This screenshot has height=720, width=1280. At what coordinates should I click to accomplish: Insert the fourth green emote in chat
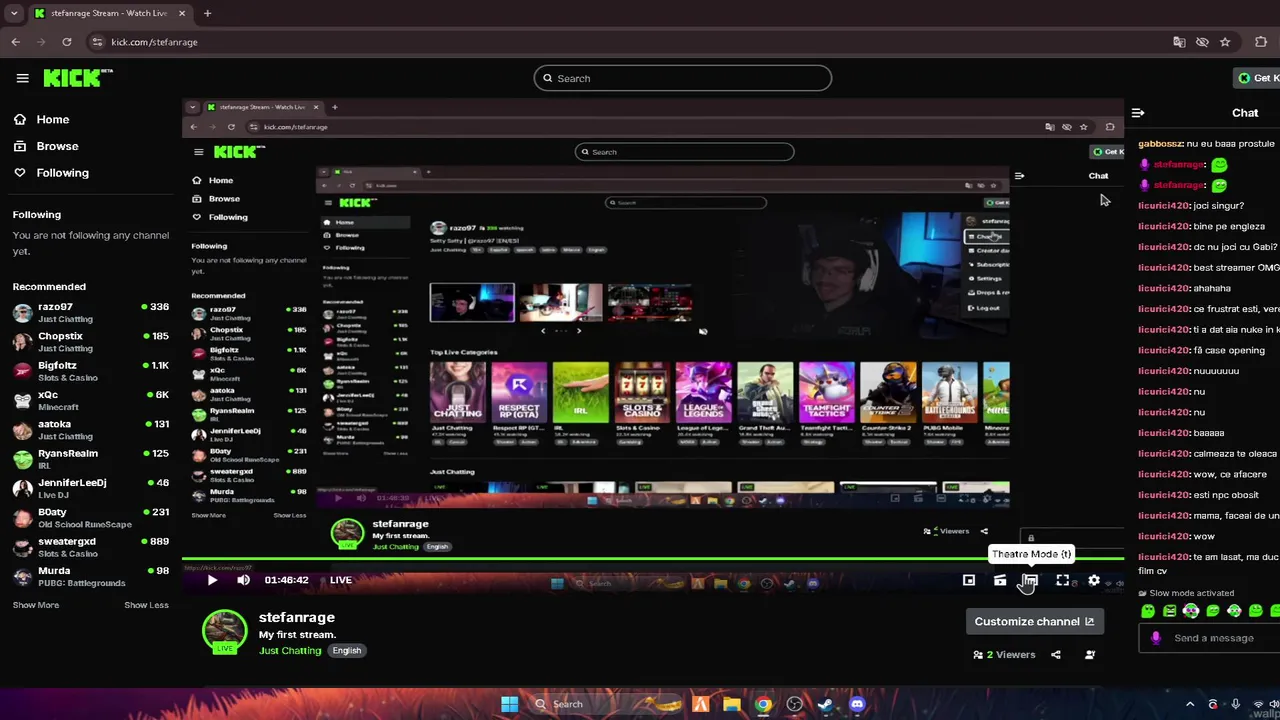point(1213,611)
